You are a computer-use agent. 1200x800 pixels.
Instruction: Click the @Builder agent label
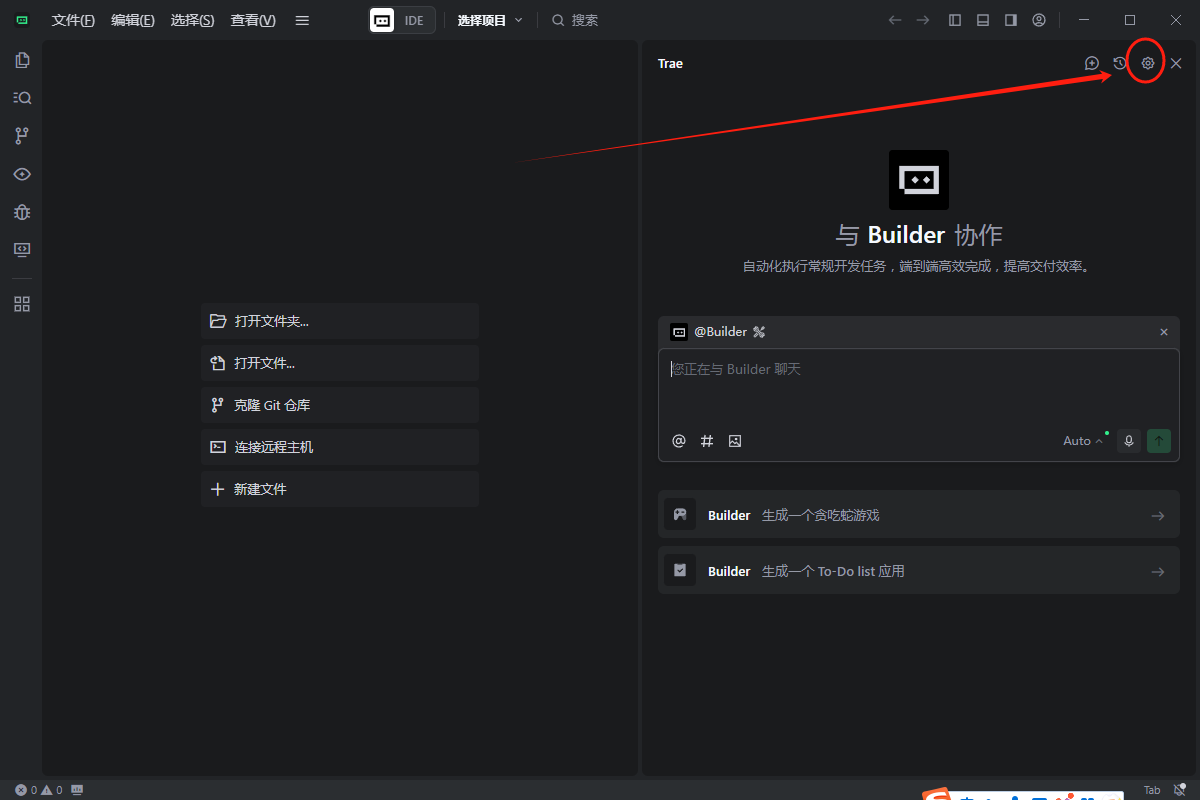(x=721, y=332)
